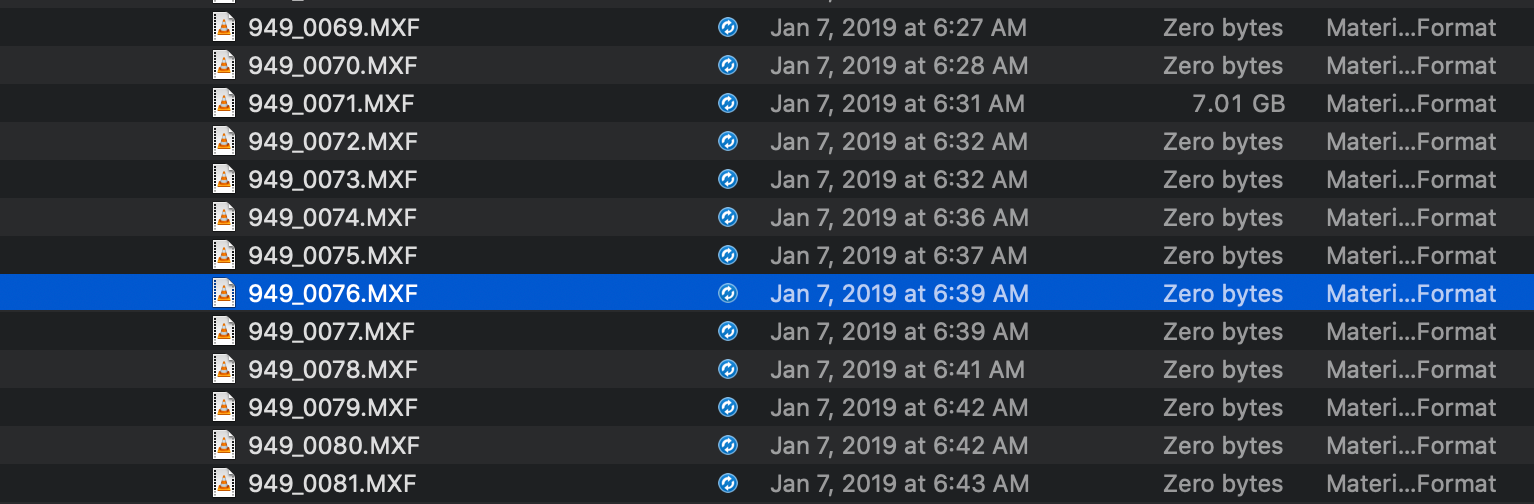Click the 7.01 GB size of 949_0071.MXF
The width and height of the screenshot is (1534, 504).
coord(1238,103)
